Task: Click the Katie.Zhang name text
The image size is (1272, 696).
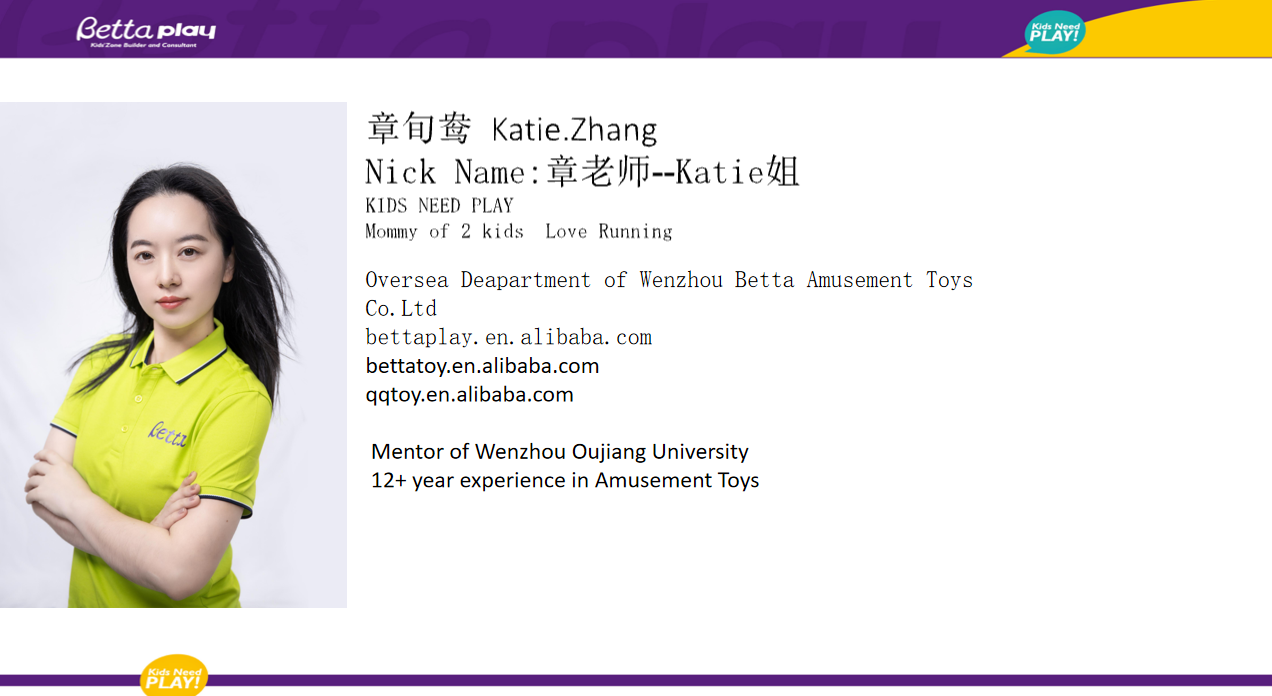Action: click(574, 130)
